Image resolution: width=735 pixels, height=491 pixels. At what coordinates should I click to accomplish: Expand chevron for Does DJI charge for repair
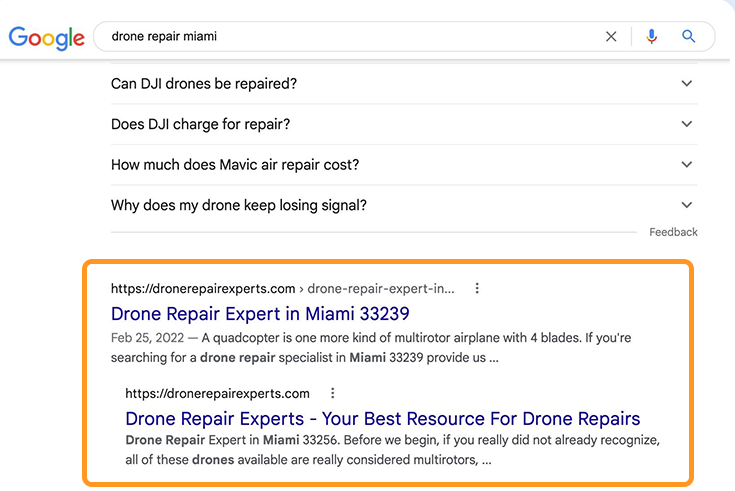(686, 124)
